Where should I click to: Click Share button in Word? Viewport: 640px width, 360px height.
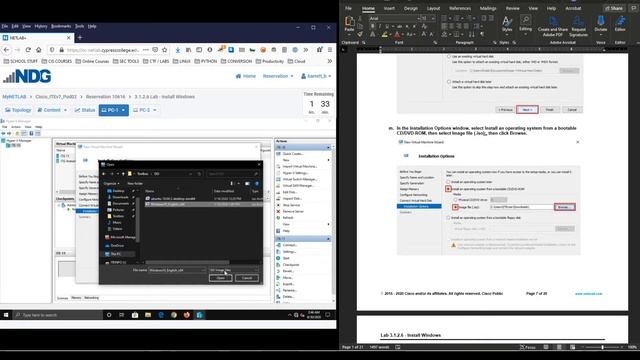(614, 8)
